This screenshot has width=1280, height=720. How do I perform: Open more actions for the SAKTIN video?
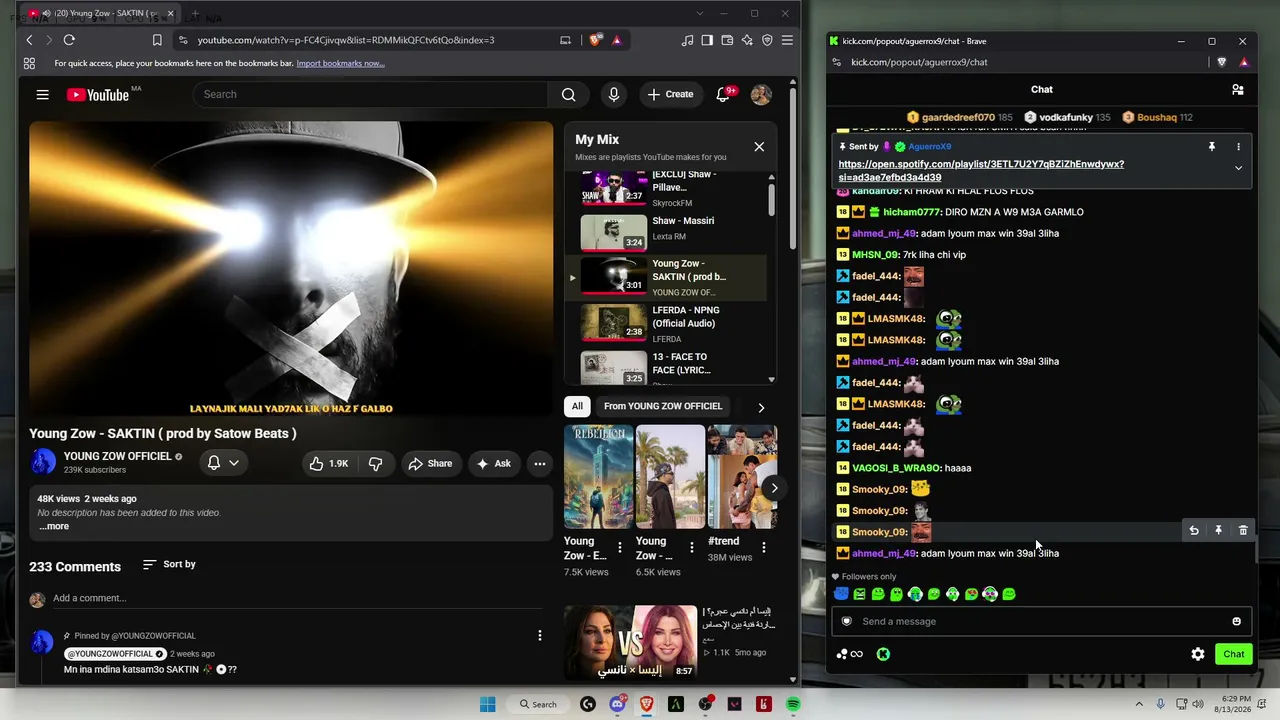pos(540,463)
